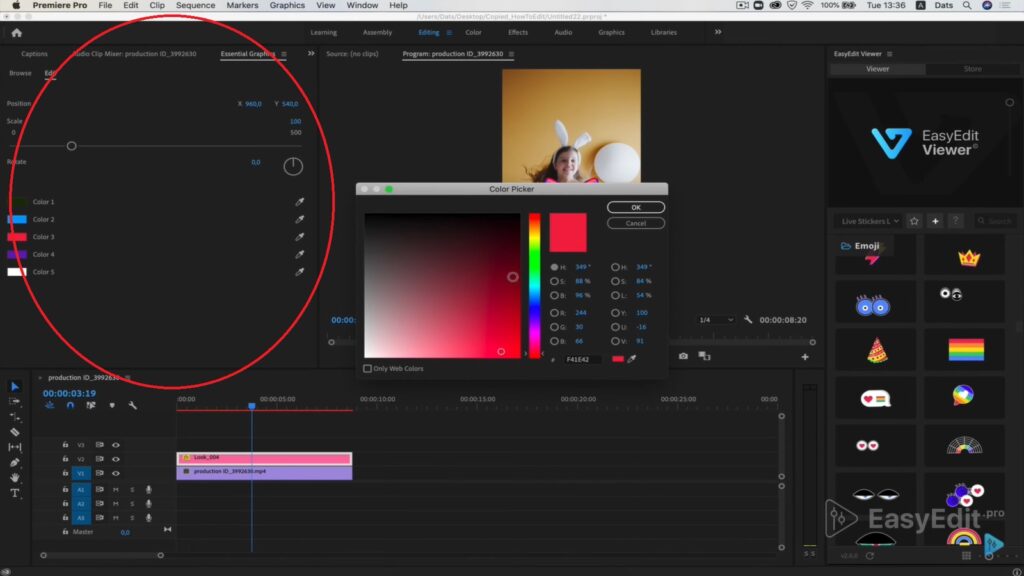Insert the crown emoji sticker
Image resolution: width=1024 pixels, height=576 pixels.
pyautogui.click(x=968, y=258)
